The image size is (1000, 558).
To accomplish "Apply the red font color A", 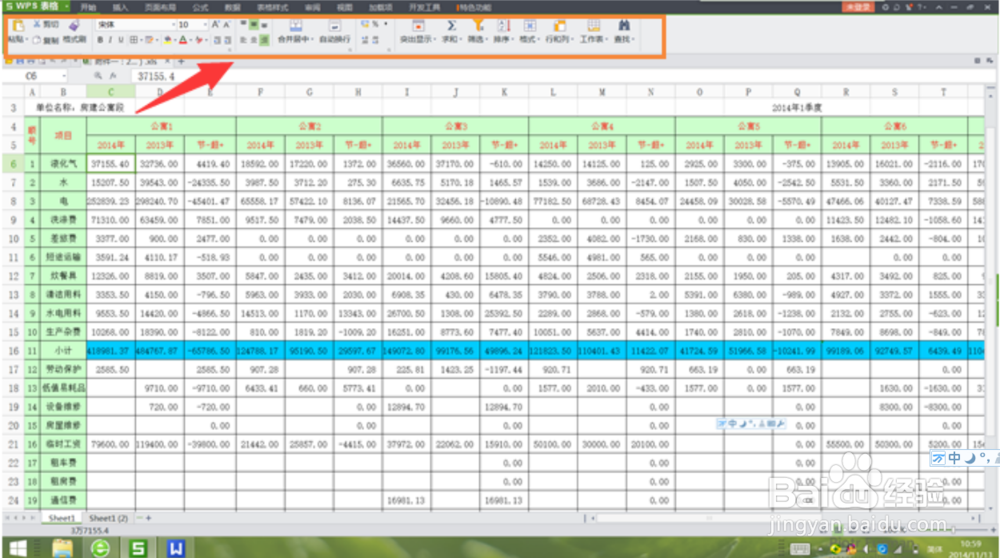I will click(x=183, y=40).
